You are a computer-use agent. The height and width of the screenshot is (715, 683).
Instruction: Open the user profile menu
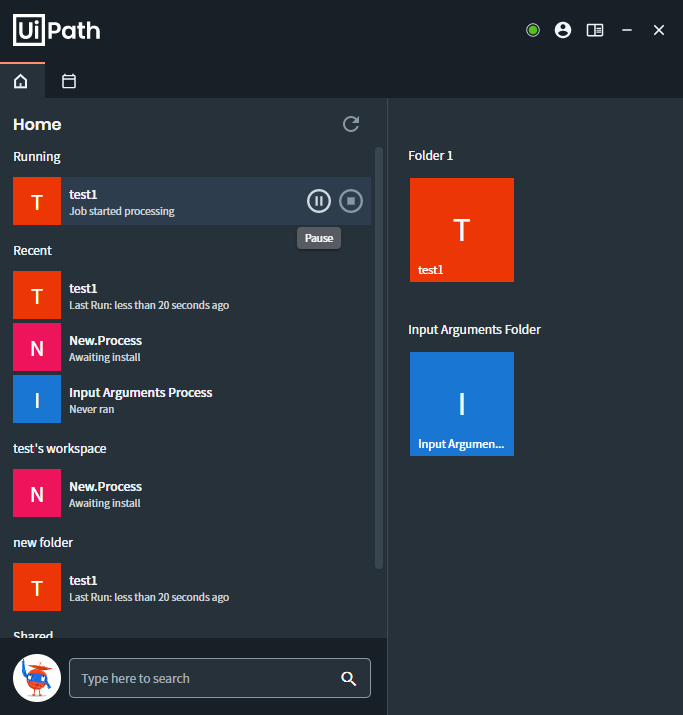(x=563, y=30)
